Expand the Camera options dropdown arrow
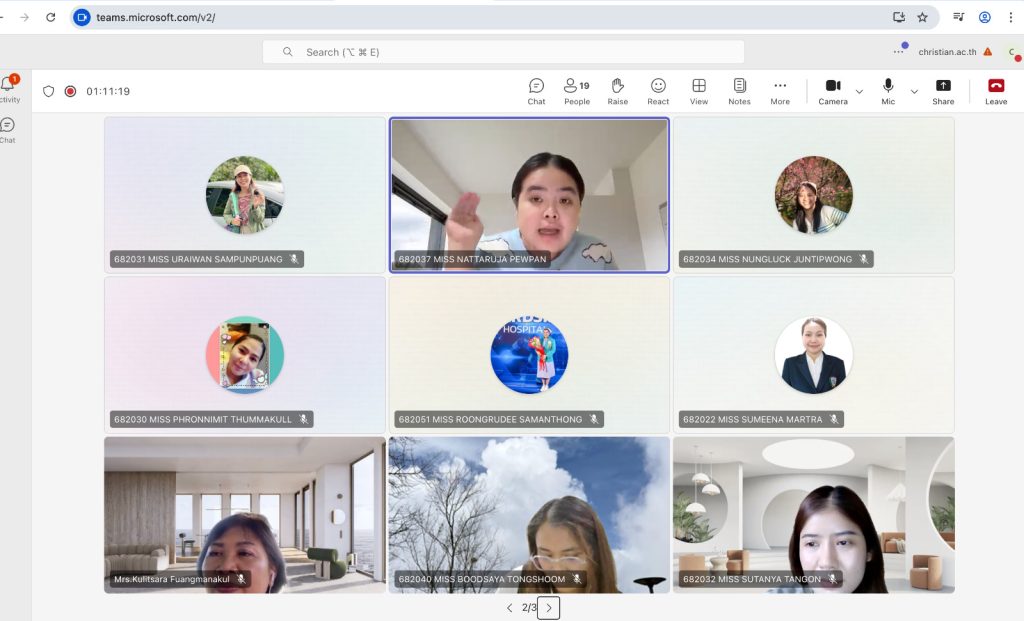Viewport: 1024px width, 621px height. click(859, 92)
